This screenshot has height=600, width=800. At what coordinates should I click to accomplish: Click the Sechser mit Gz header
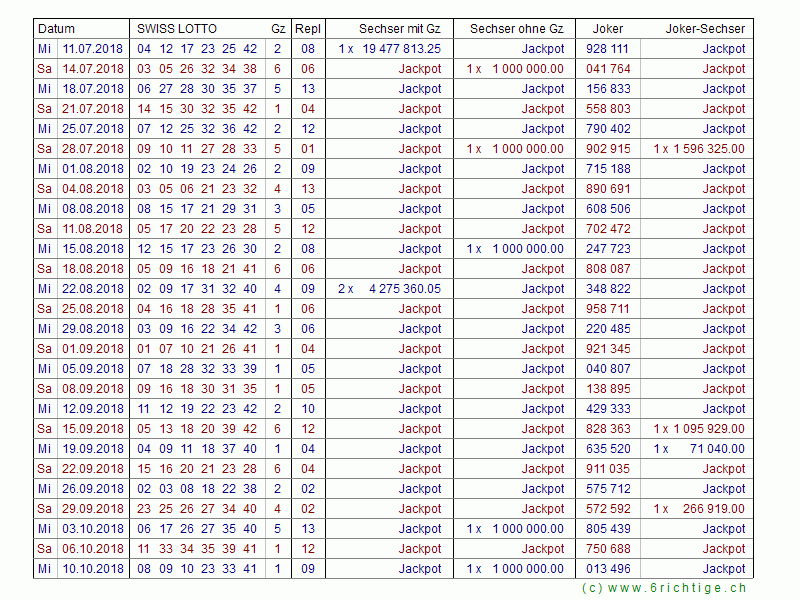pyautogui.click(x=400, y=29)
